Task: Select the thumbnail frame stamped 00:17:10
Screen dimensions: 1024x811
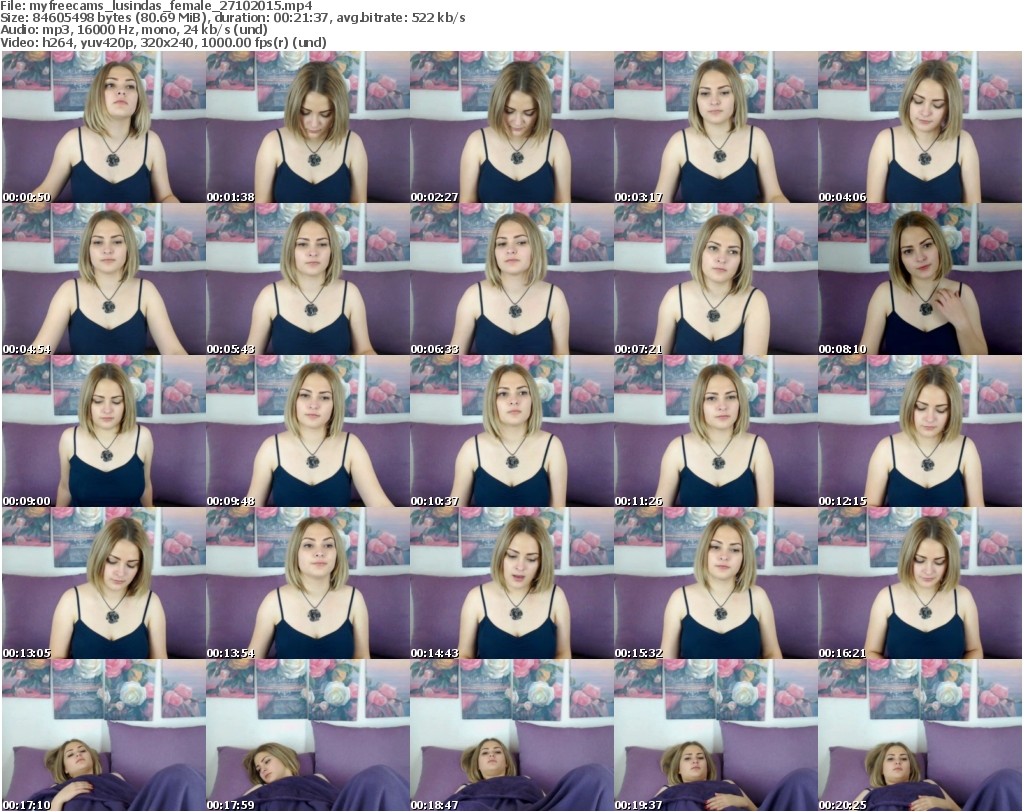Action: click(104, 735)
